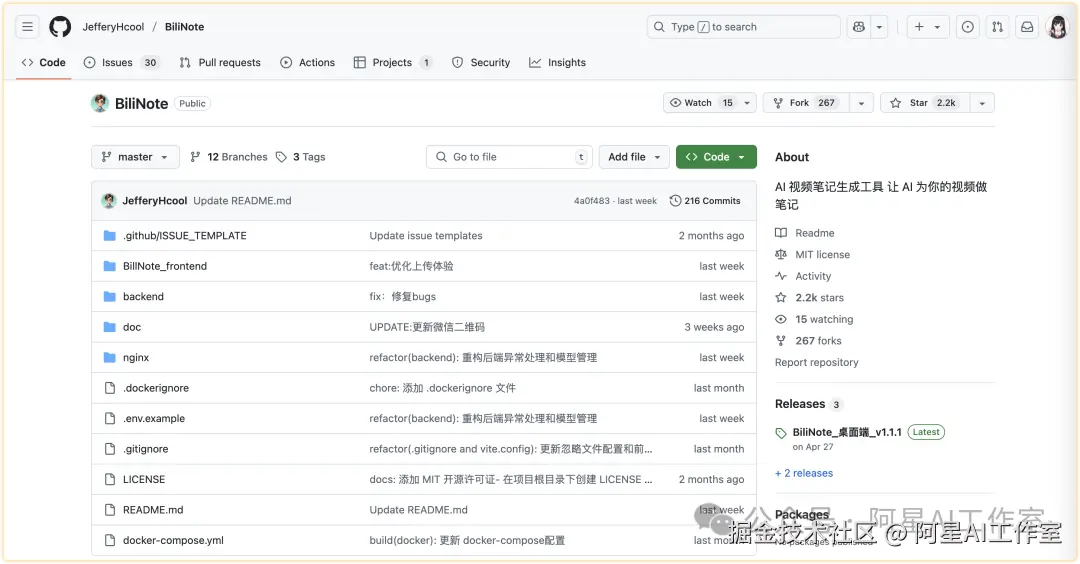Open BiliNote repository breadcrumb link
This screenshot has width=1080, height=564.
coord(185,27)
